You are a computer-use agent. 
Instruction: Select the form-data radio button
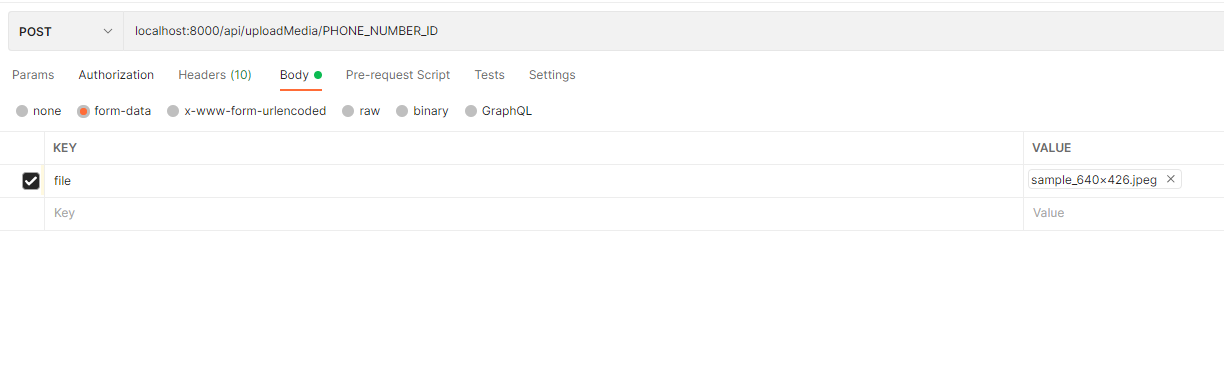click(x=84, y=111)
